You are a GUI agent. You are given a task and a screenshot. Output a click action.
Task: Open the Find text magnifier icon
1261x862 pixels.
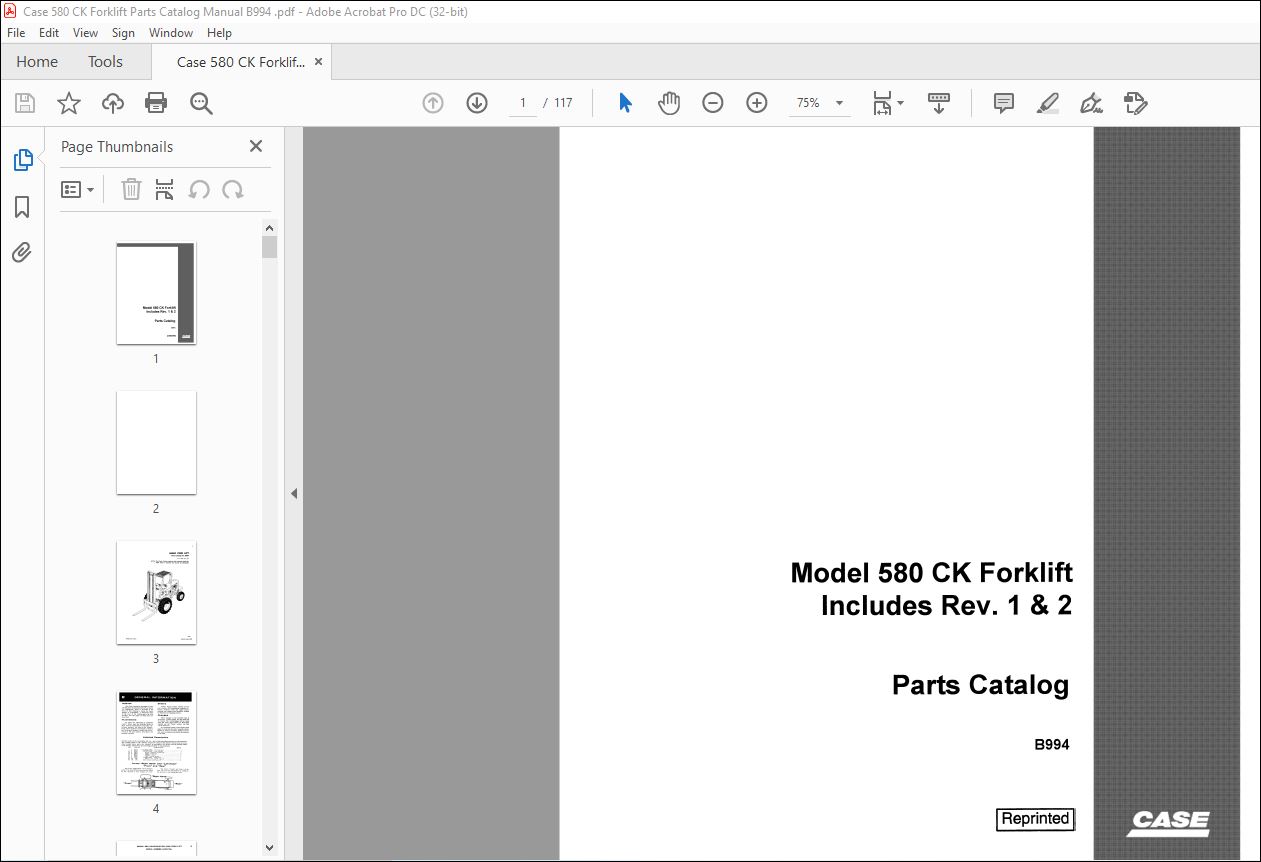click(x=201, y=103)
